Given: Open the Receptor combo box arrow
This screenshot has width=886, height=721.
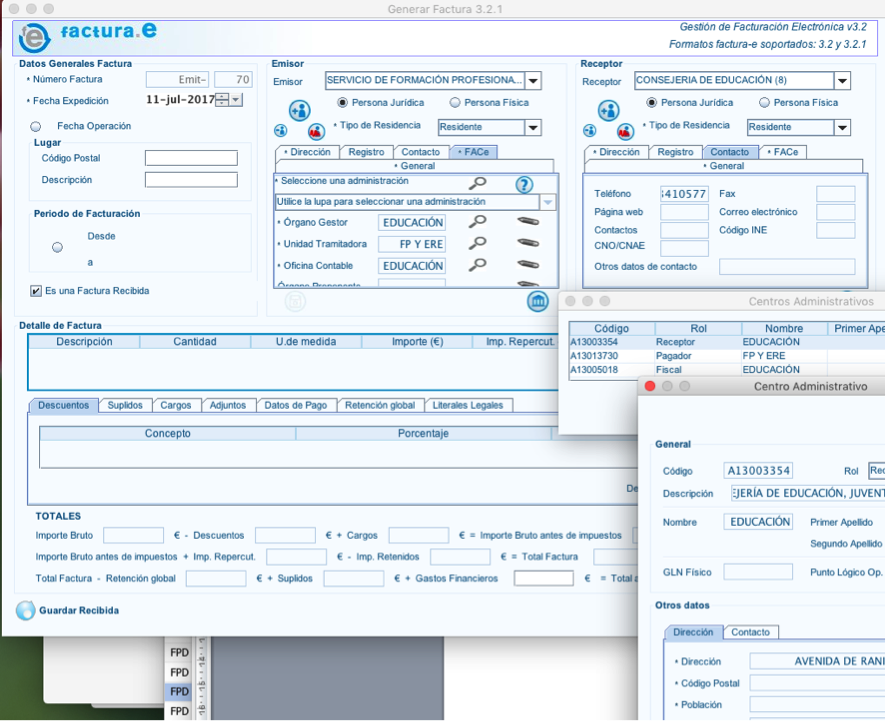Looking at the screenshot, I should [842, 81].
